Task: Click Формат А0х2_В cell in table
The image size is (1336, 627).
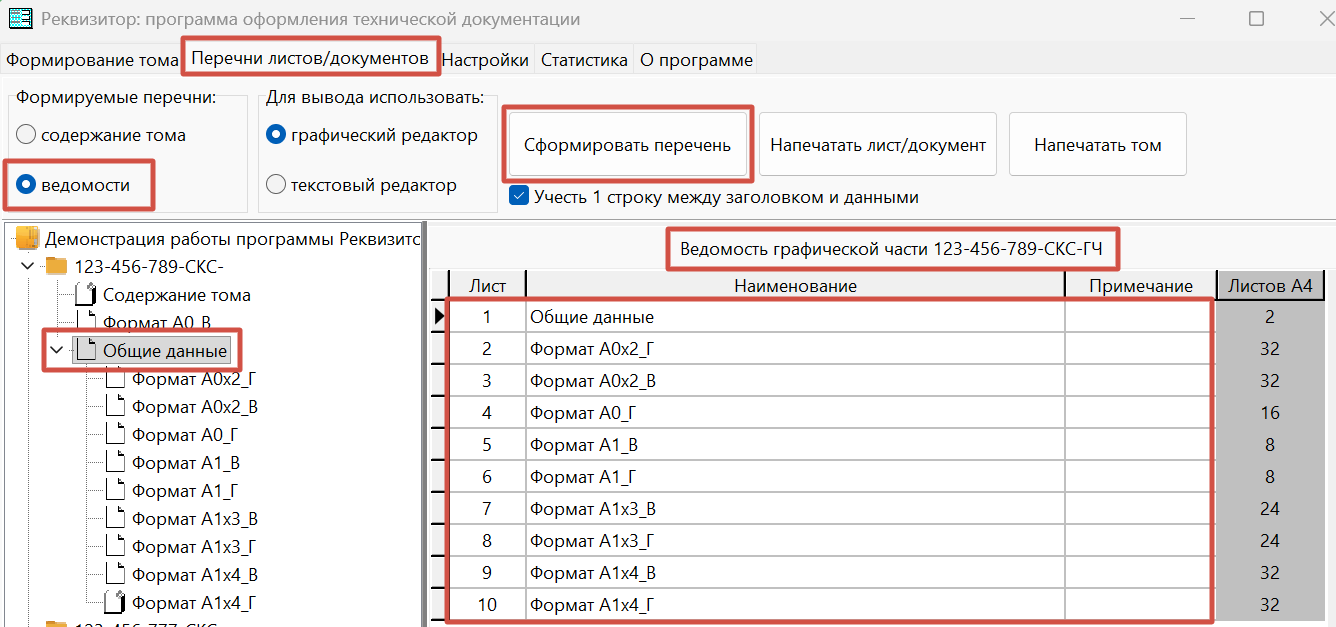Action: pyautogui.click(x=796, y=381)
